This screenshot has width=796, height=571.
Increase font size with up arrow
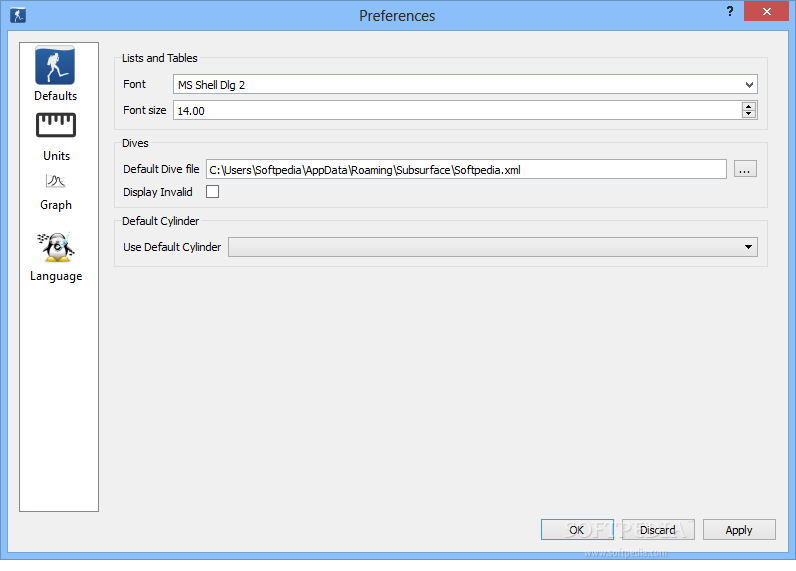pos(748,106)
